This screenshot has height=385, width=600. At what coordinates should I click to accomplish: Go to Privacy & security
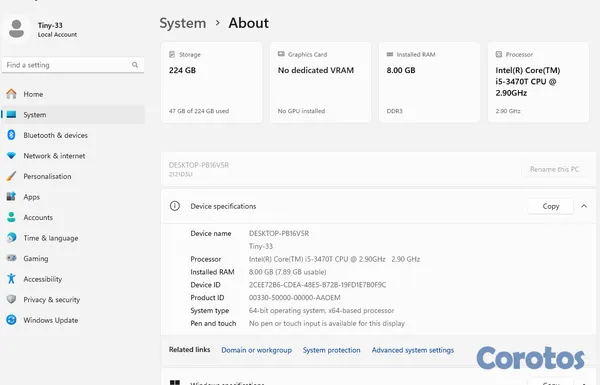point(73,299)
